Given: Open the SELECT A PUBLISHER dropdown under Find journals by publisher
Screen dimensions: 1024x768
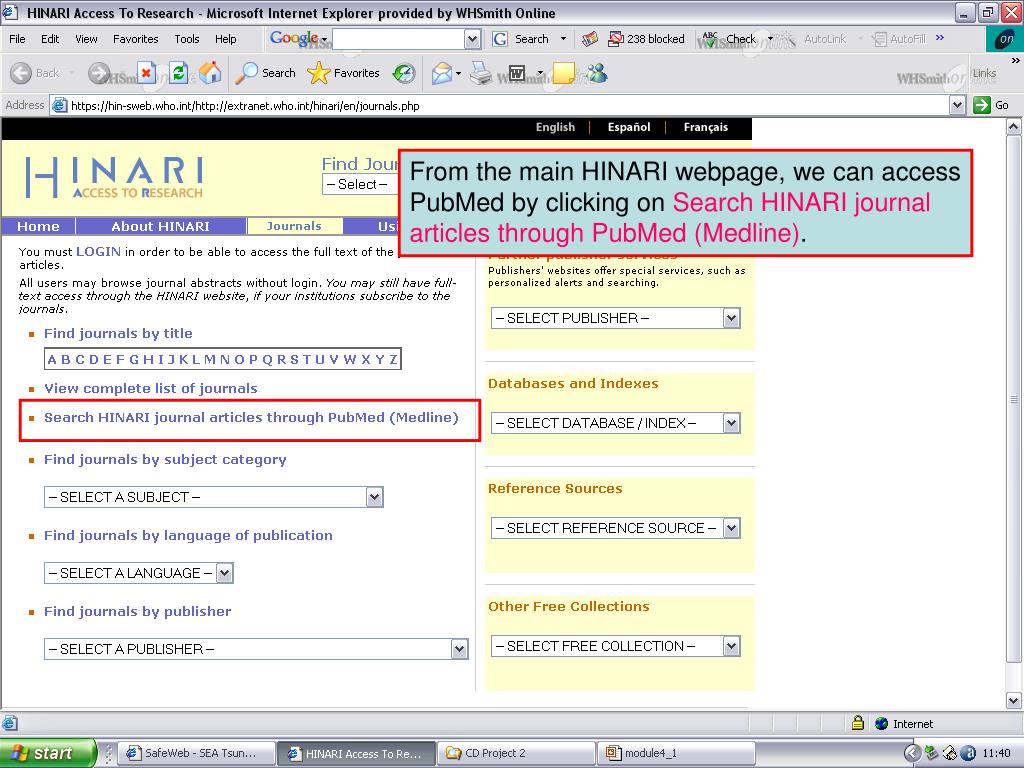Looking at the screenshot, I should tap(256, 648).
